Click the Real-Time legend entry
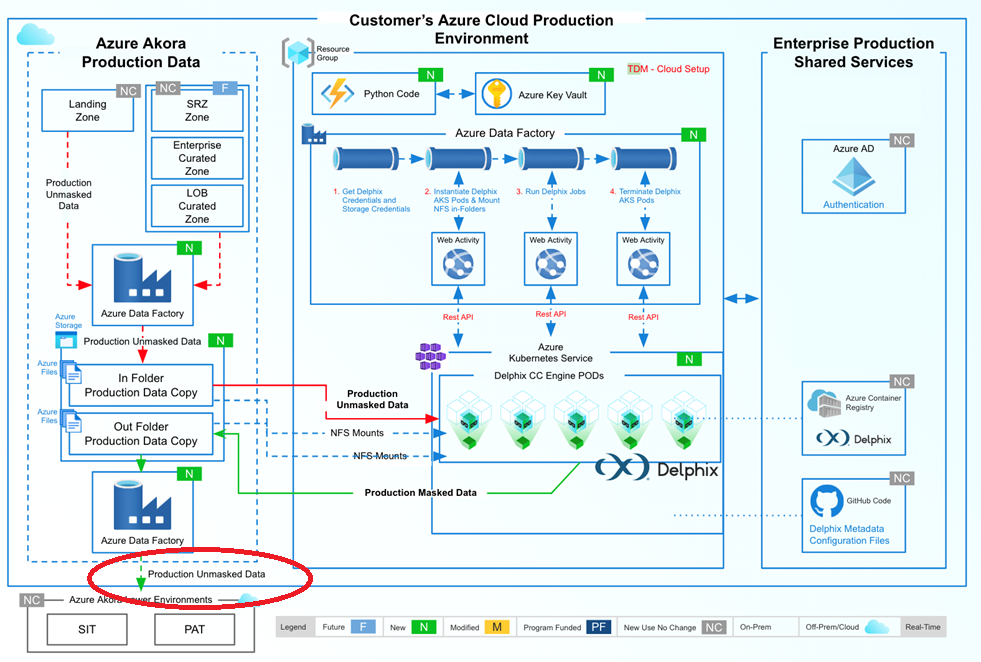Screen dimensions: 981x662 (922, 627)
